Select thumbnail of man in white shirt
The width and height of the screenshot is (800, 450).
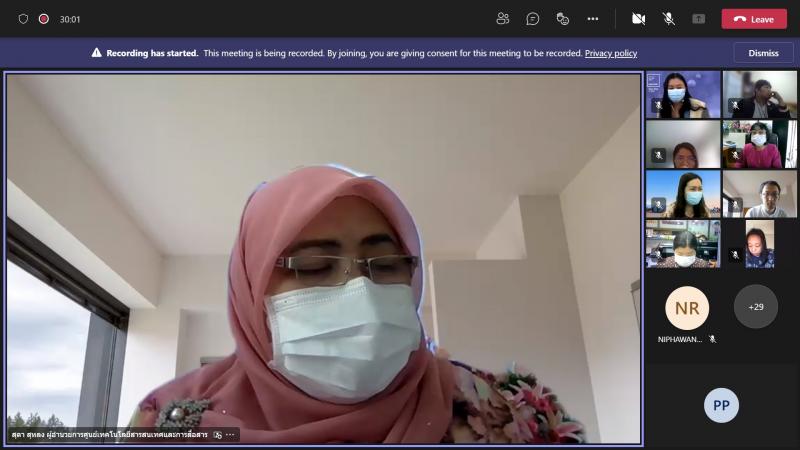coord(760,194)
